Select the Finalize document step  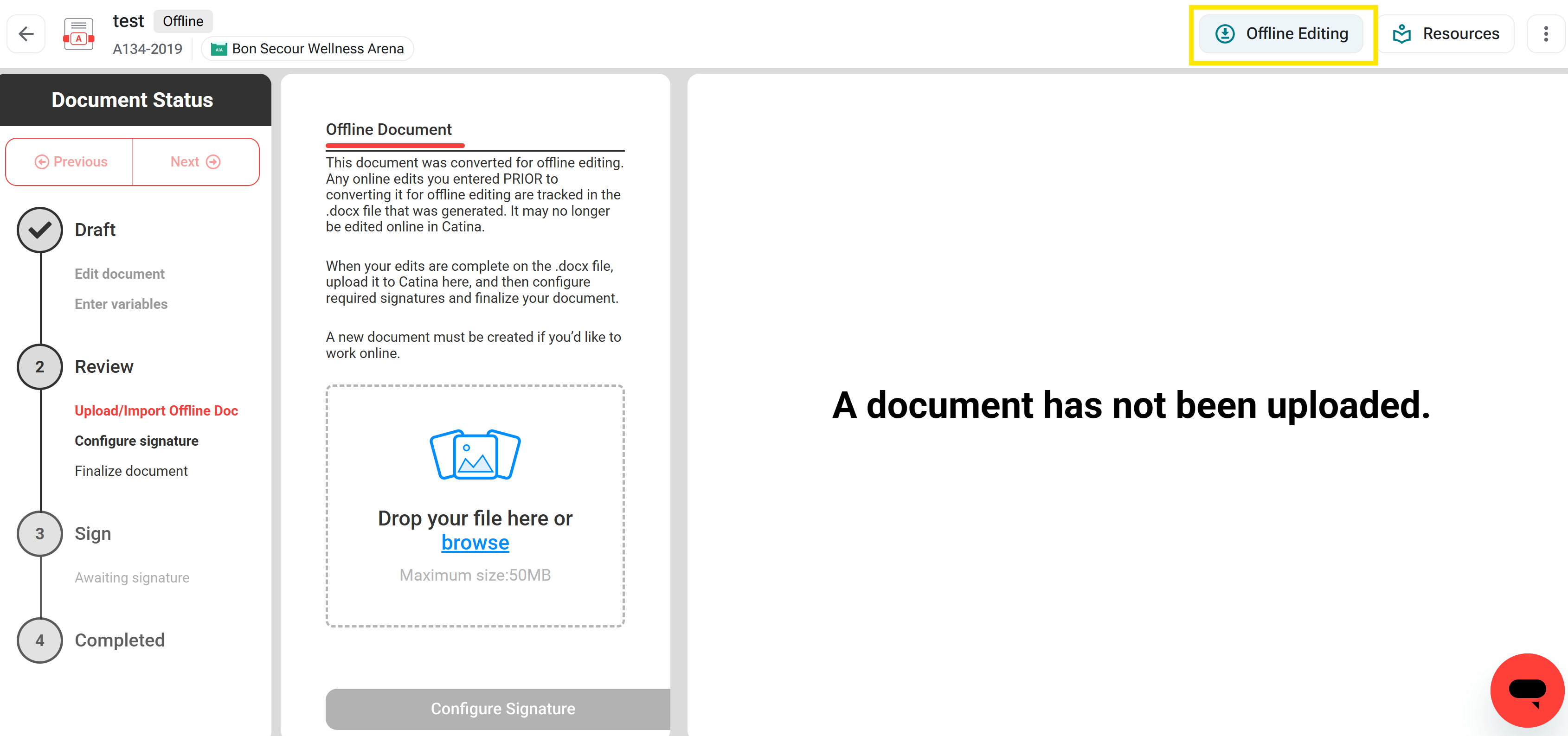[x=131, y=471]
